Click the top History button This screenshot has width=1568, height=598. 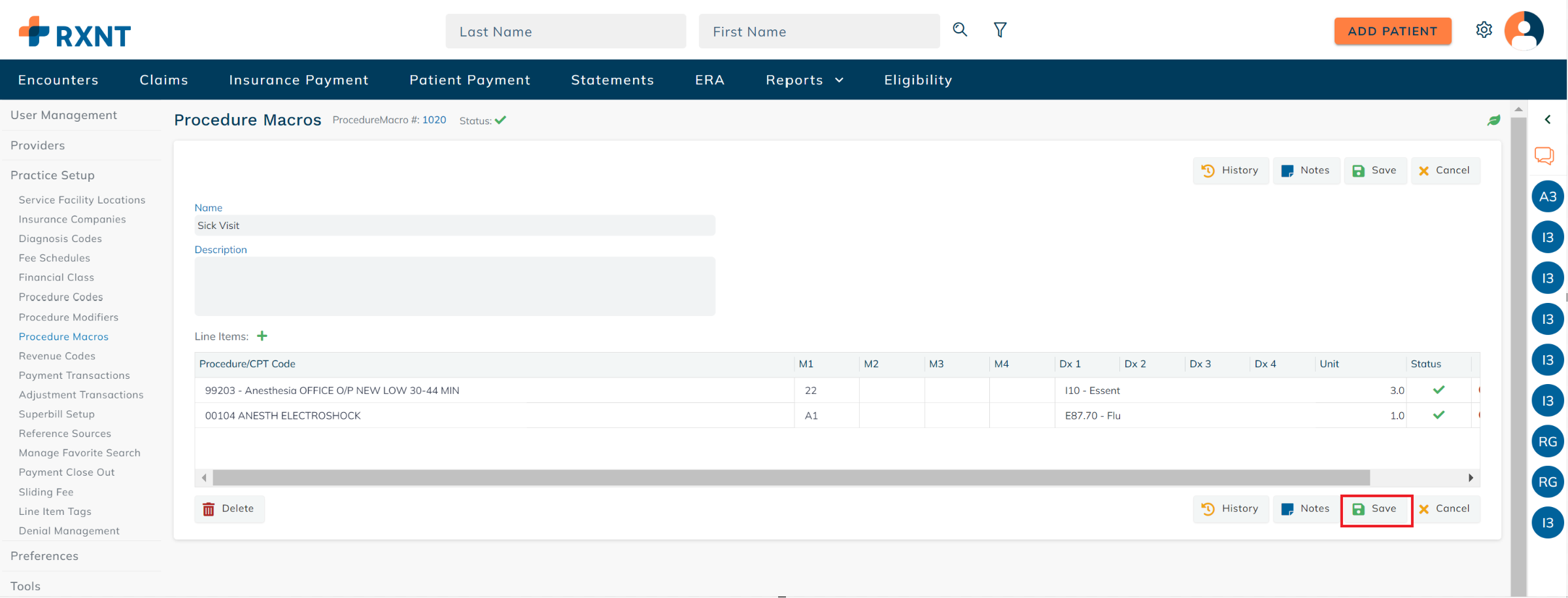click(1230, 171)
